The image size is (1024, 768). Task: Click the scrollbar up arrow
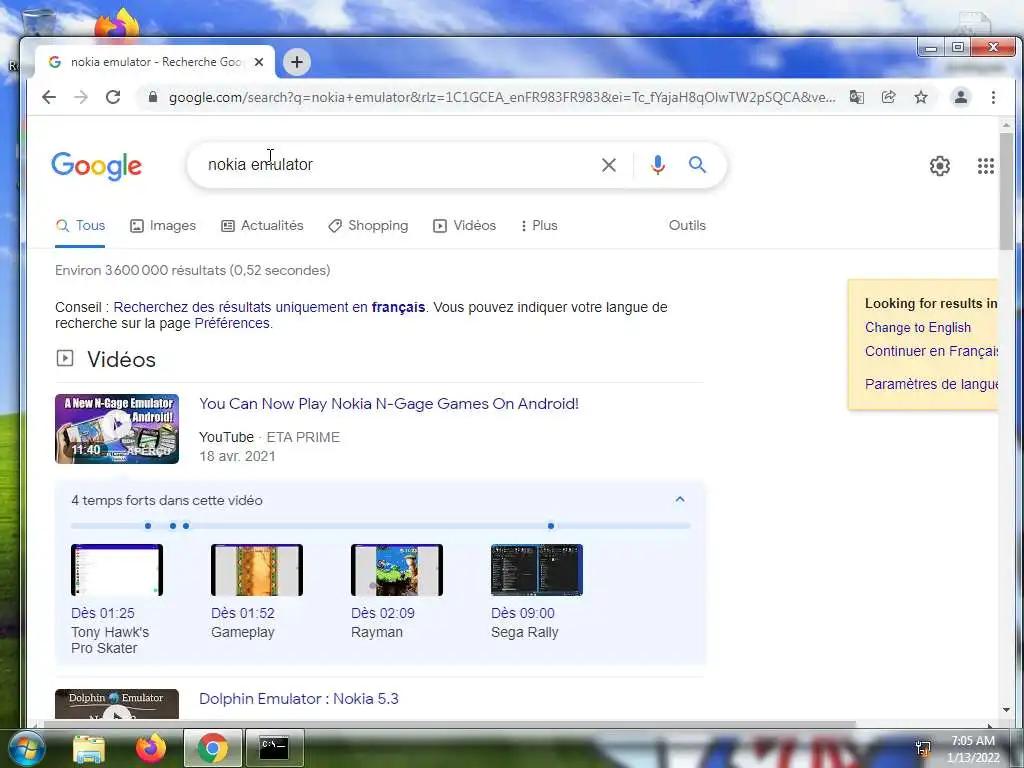1006,125
